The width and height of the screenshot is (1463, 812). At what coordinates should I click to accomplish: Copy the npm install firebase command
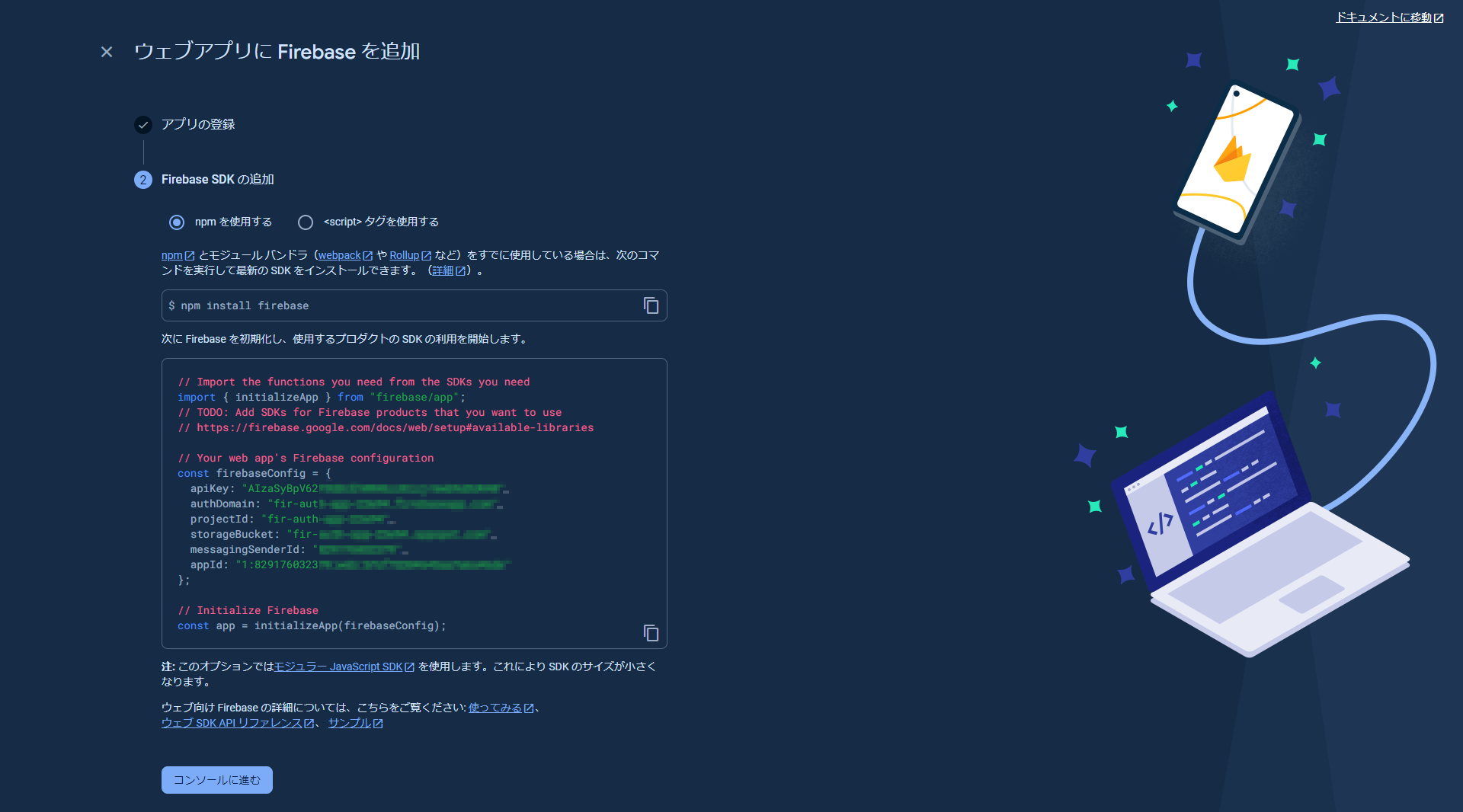pyautogui.click(x=651, y=305)
